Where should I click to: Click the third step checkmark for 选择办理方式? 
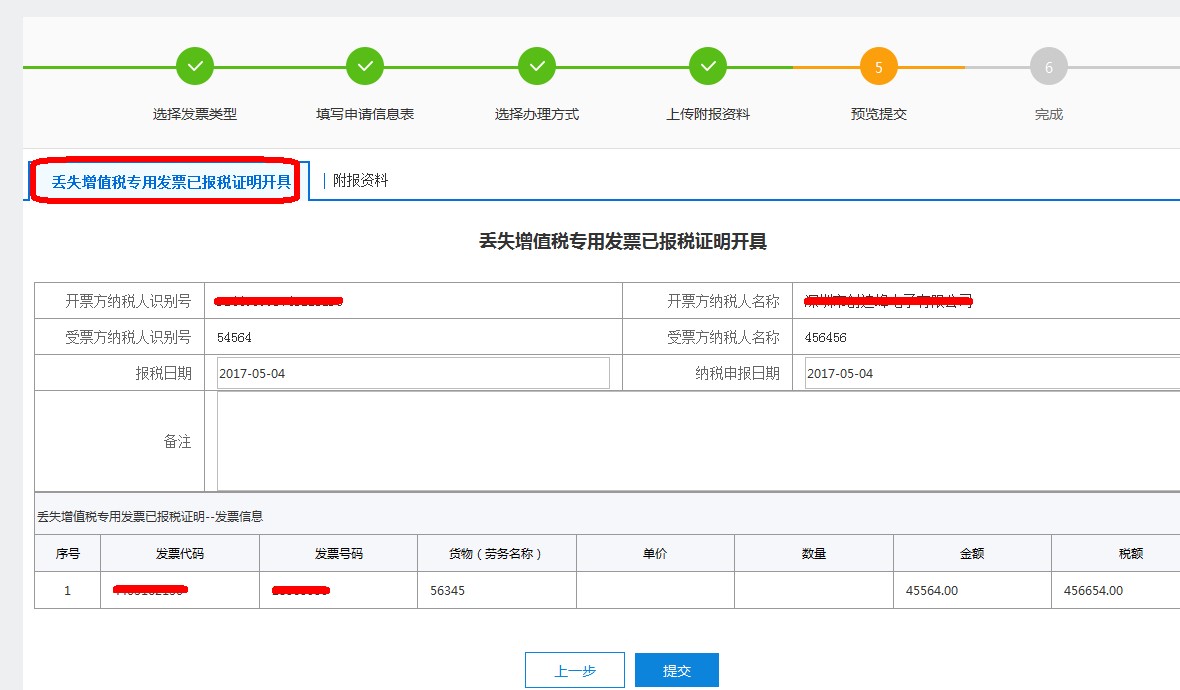click(537, 67)
